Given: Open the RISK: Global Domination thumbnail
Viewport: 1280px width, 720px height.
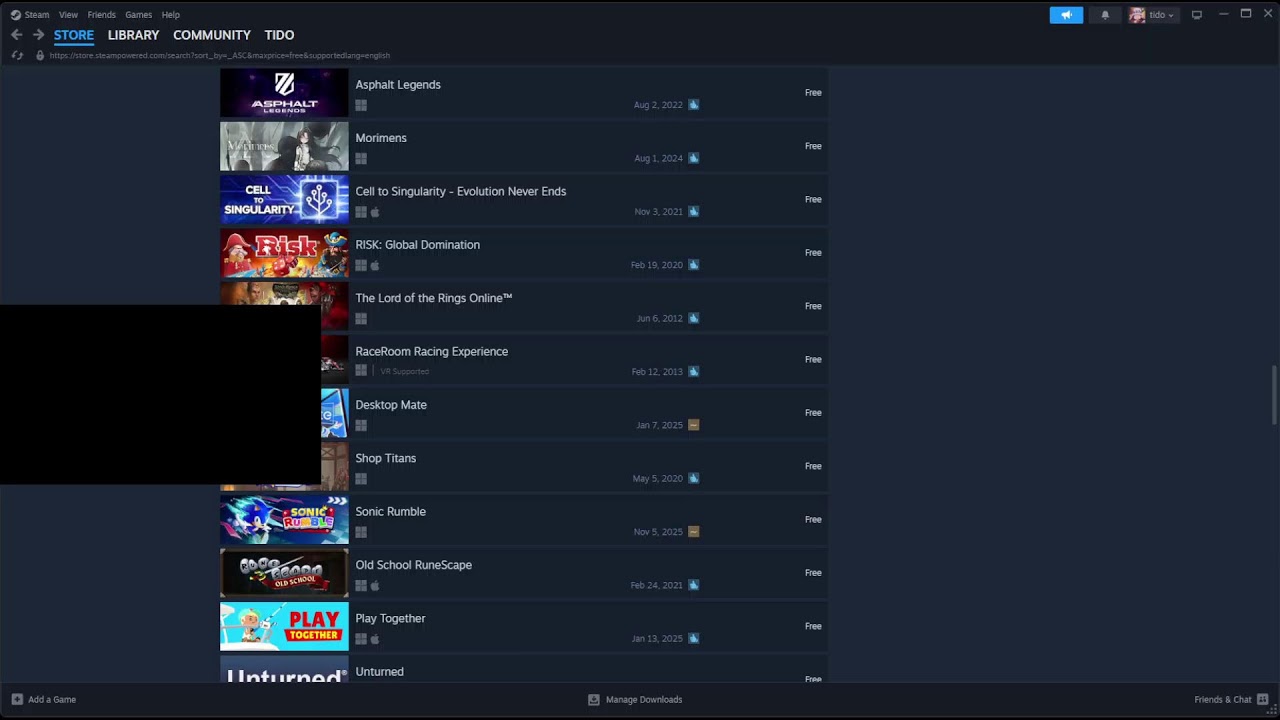Looking at the screenshot, I should pos(284,253).
